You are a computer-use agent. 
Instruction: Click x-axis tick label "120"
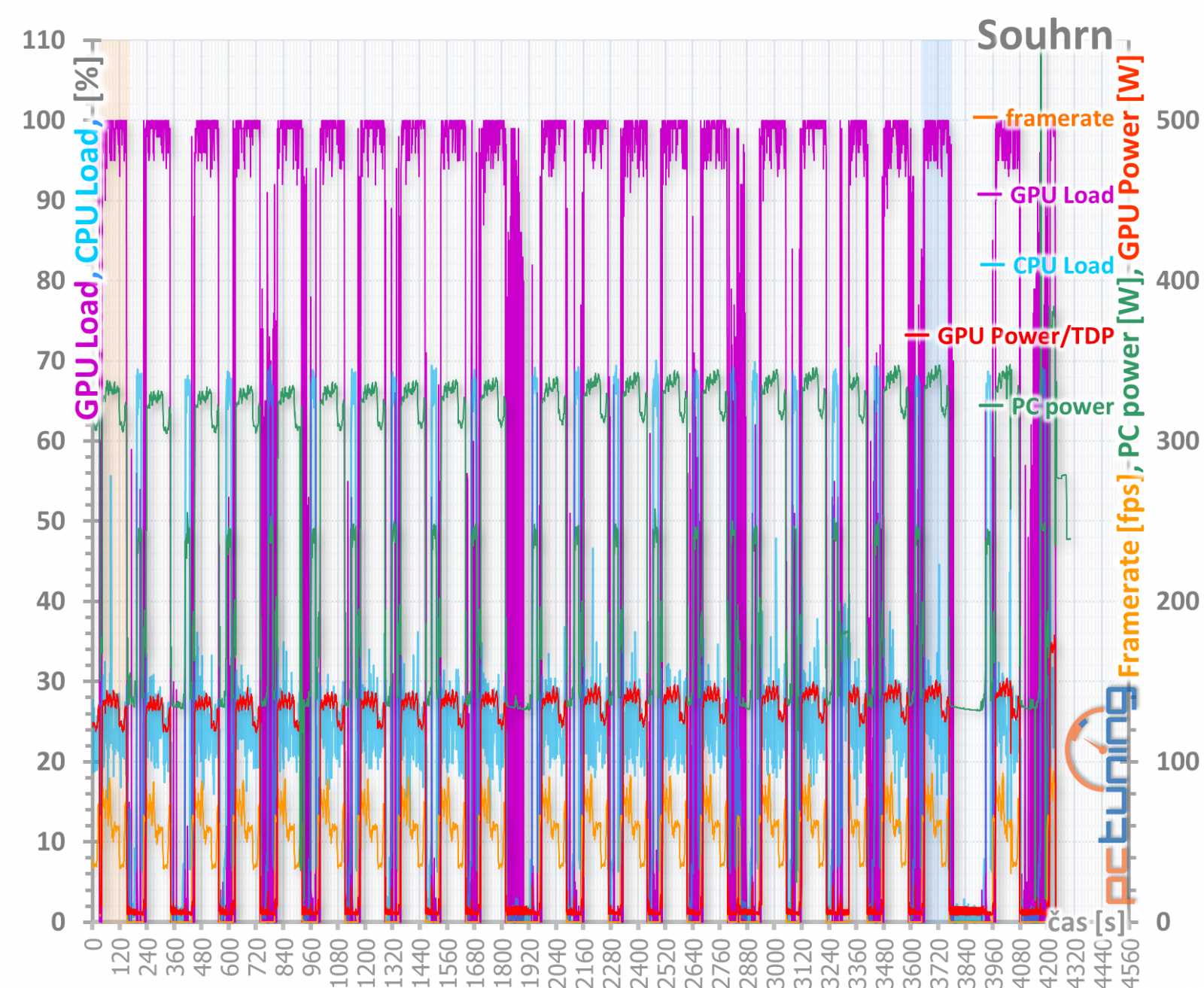tap(120, 959)
